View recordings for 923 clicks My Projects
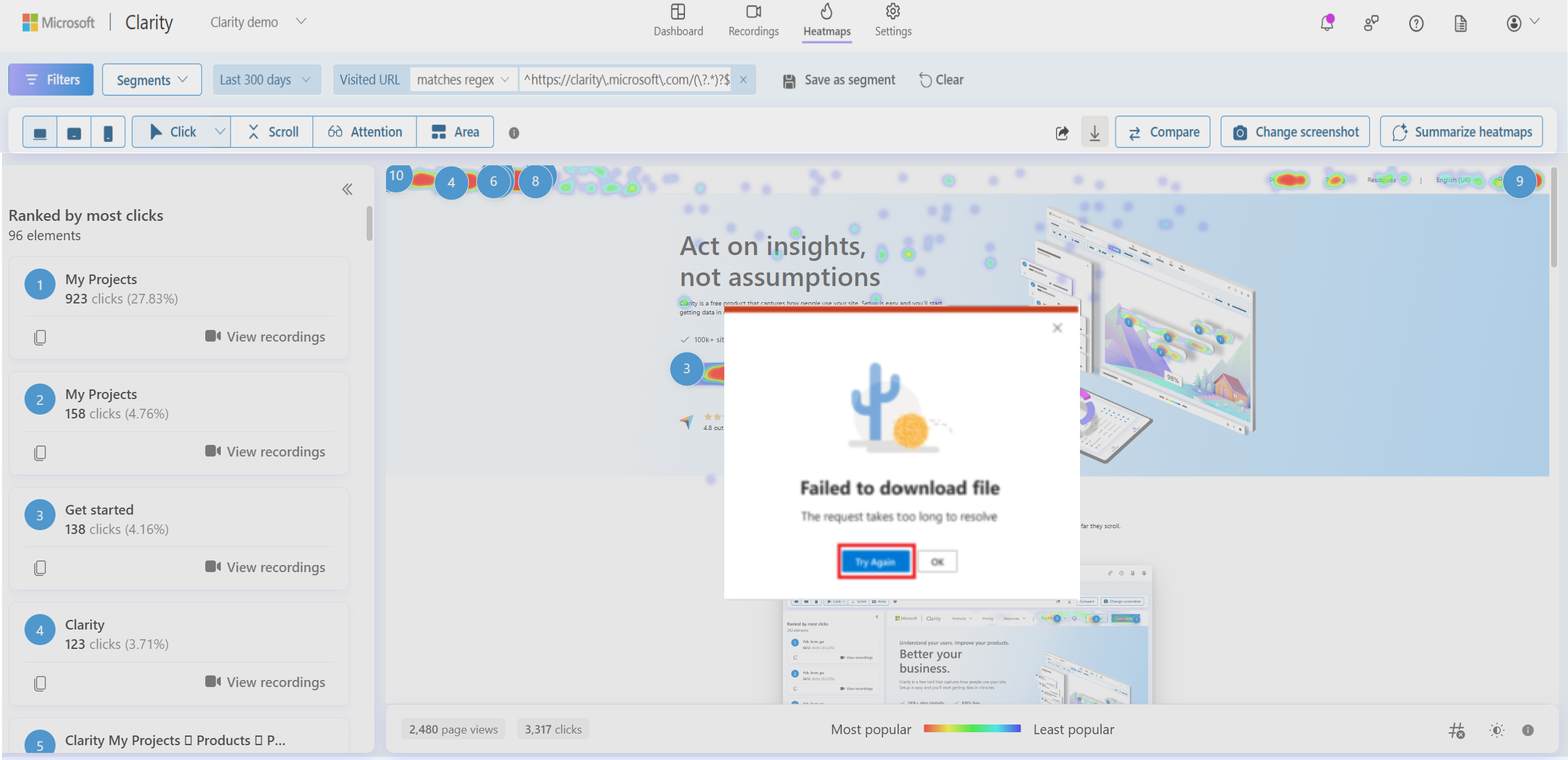 coord(265,336)
